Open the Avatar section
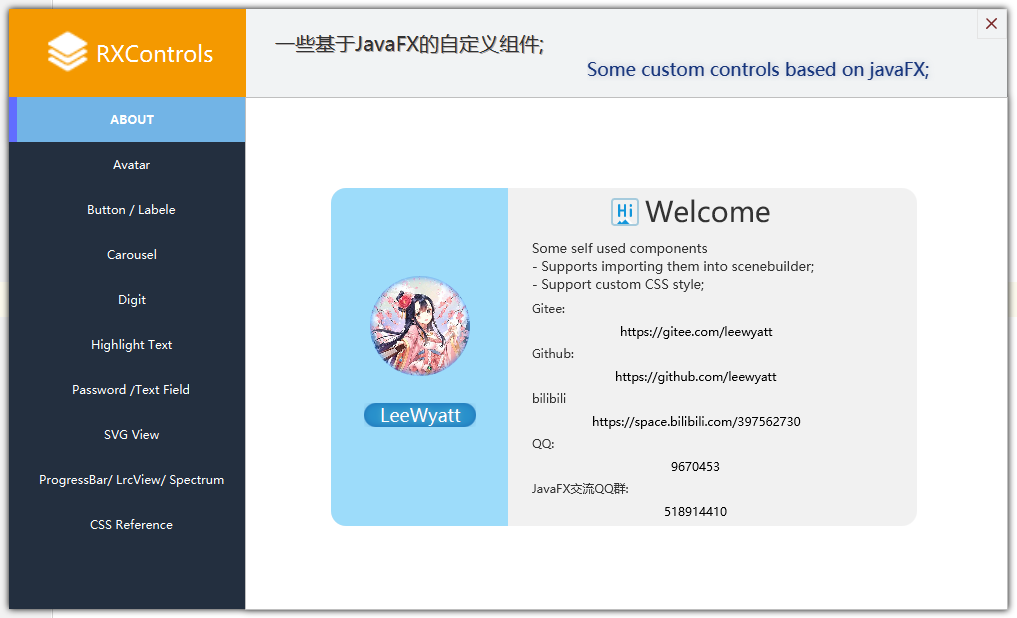The width and height of the screenshot is (1017, 618). pyautogui.click(x=131, y=165)
